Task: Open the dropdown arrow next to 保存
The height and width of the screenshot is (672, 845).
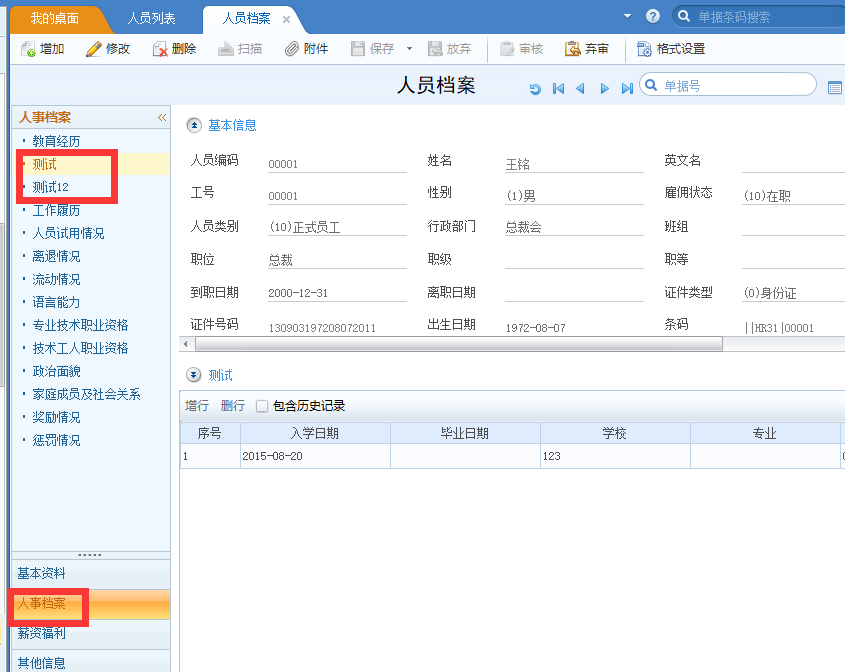Action: click(410, 49)
